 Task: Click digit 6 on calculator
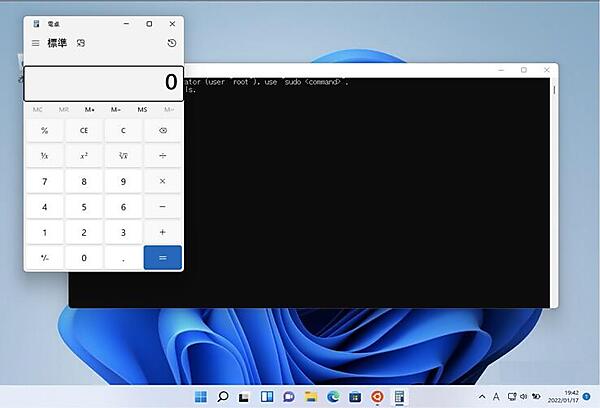pos(123,207)
